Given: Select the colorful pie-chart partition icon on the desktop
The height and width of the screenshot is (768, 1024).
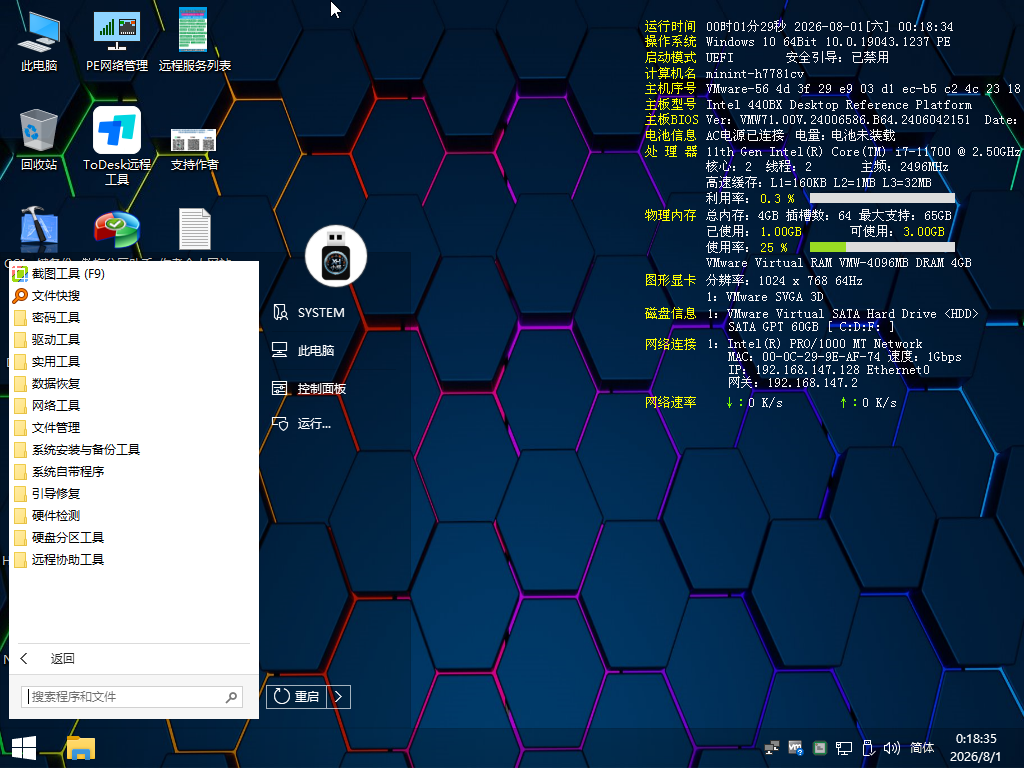Looking at the screenshot, I should (117, 230).
